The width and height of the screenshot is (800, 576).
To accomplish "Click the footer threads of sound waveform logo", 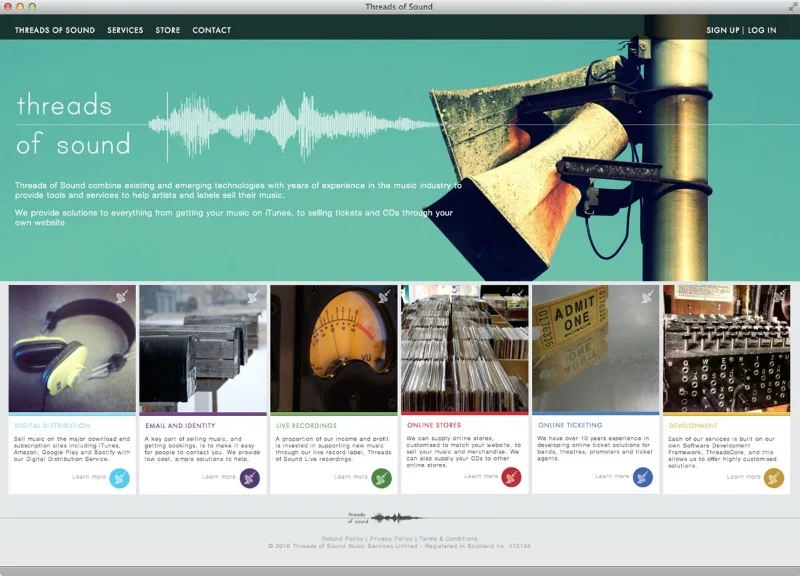I will pyautogui.click(x=385, y=518).
